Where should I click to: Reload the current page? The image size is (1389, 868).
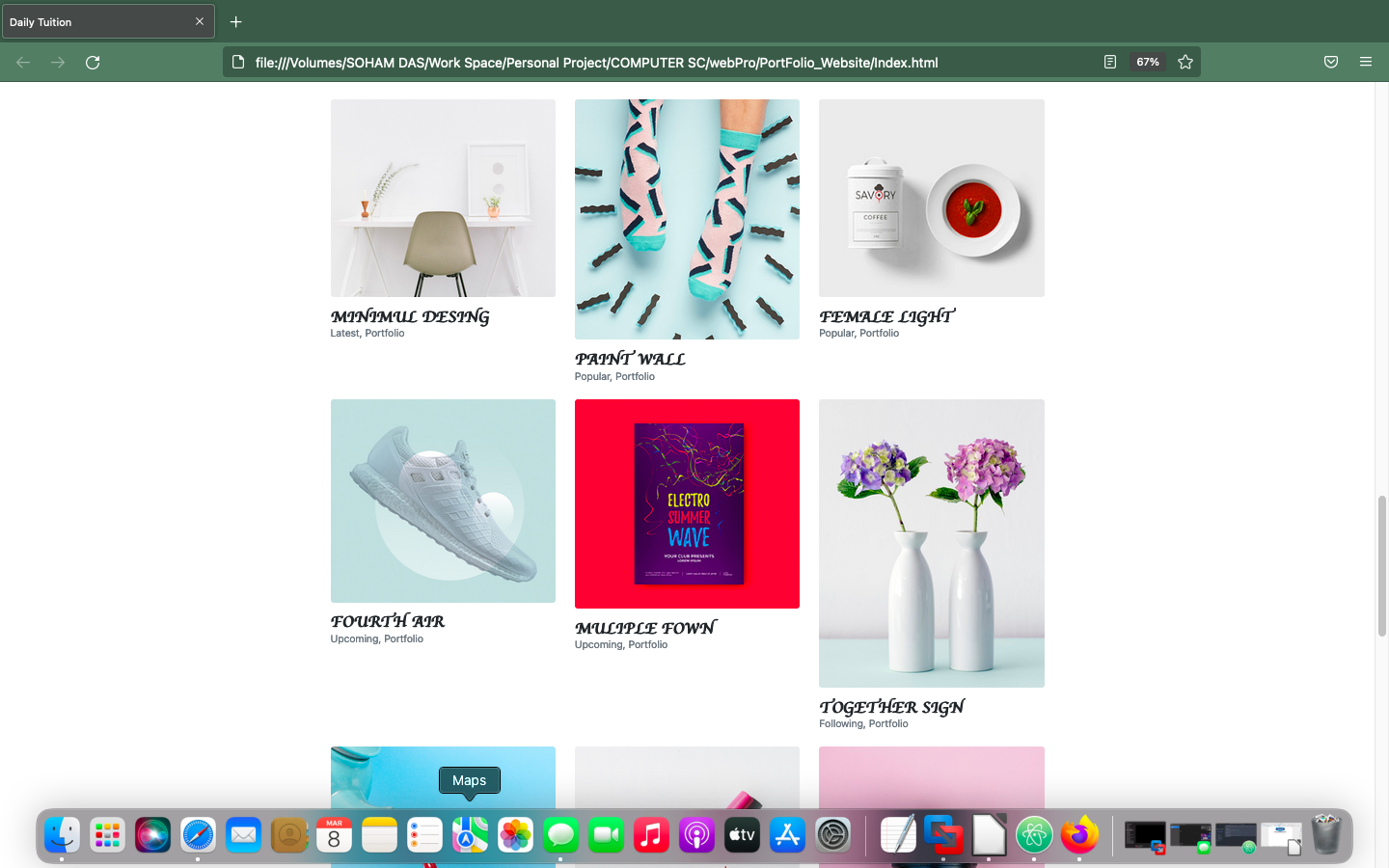(x=93, y=62)
